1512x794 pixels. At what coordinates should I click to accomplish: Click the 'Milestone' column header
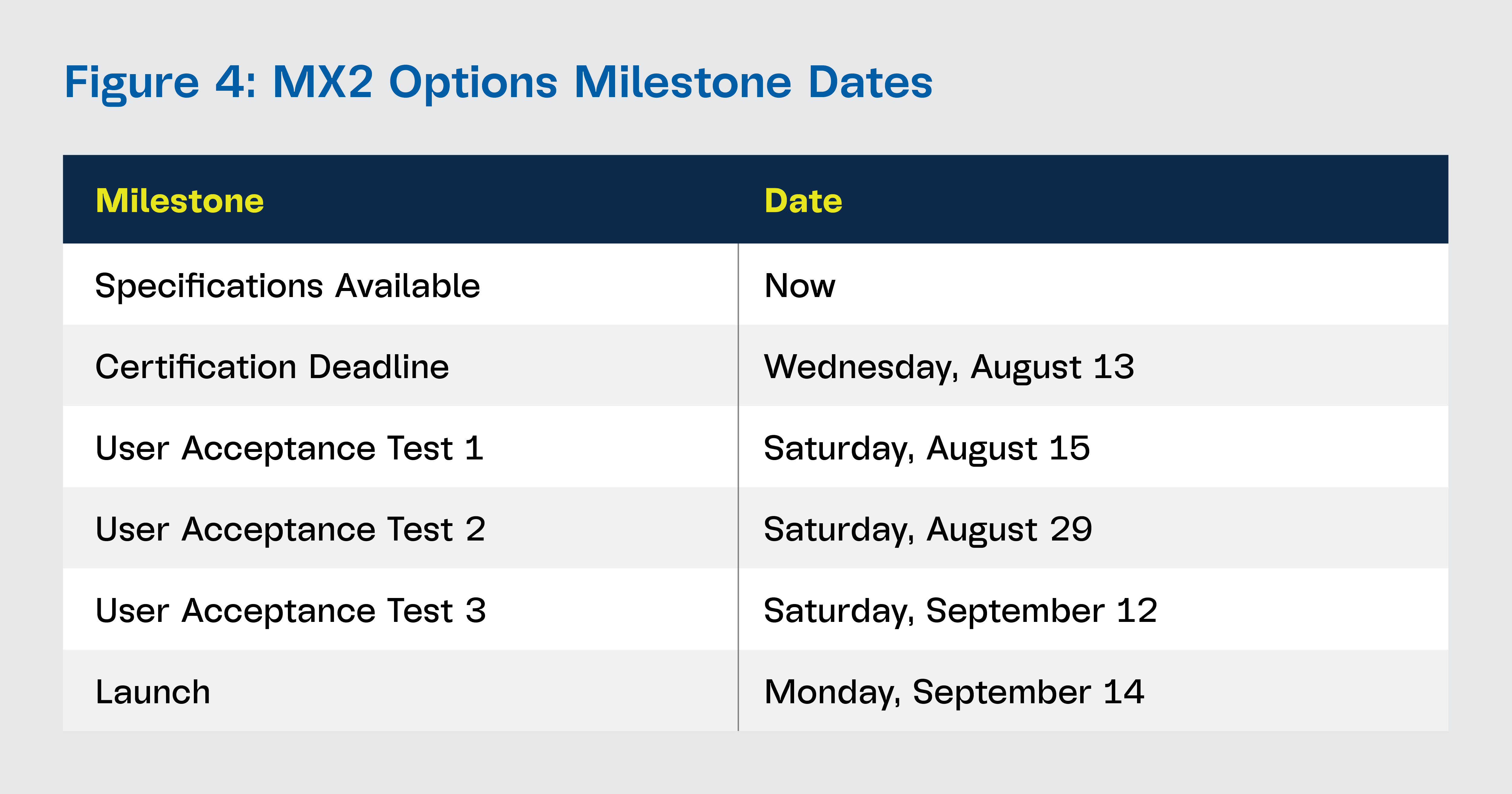(180, 201)
